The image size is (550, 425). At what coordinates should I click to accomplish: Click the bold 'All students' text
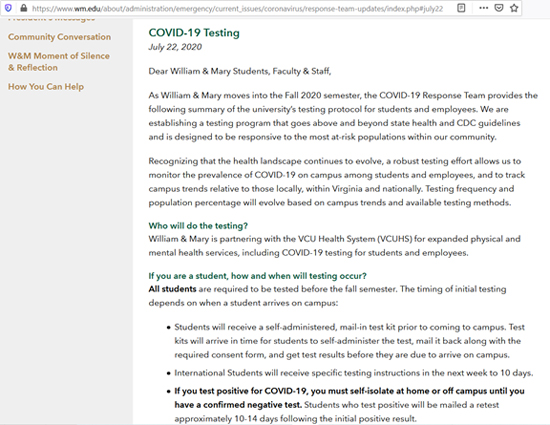coord(172,289)
